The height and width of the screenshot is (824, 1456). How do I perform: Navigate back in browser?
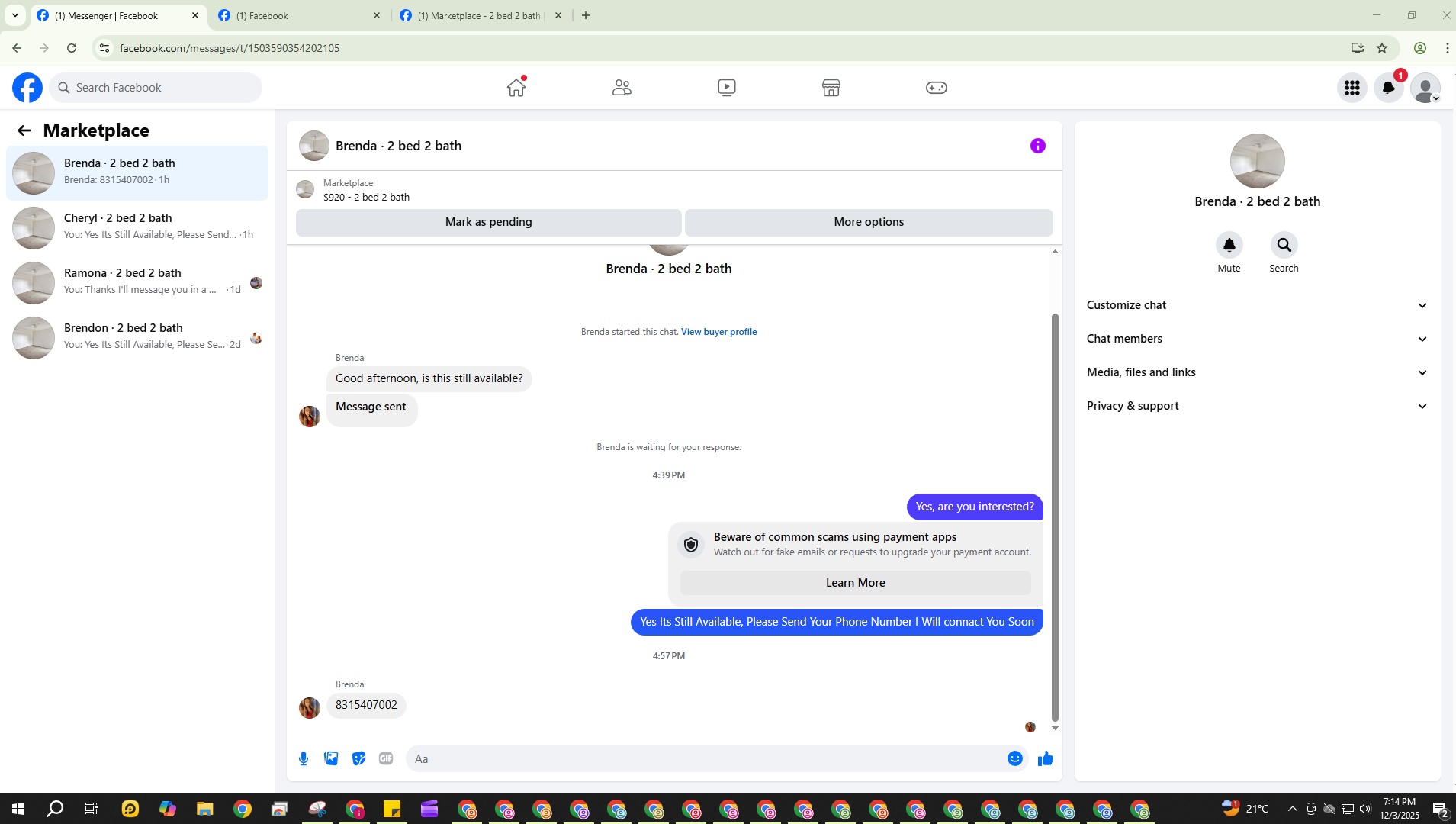(x=17, y=48)
